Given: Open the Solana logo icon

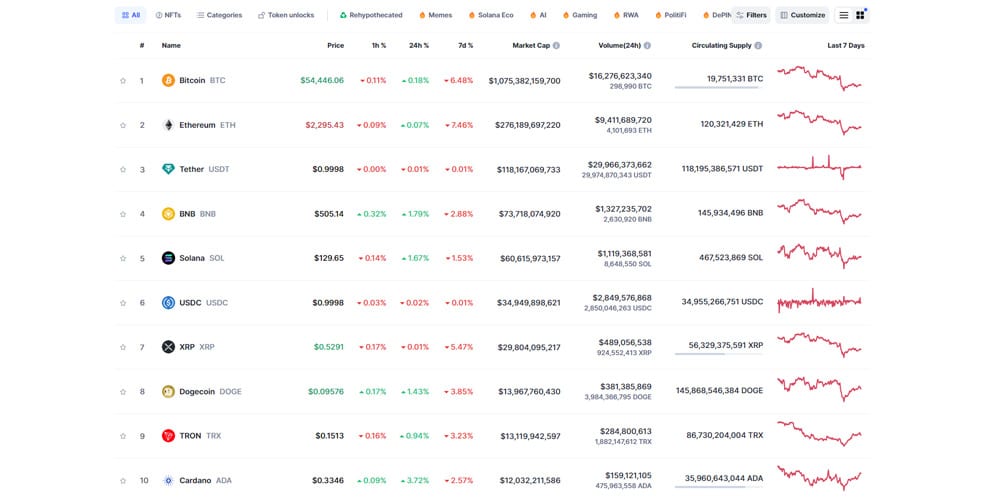Looking at the screenshot, I should pyautogui.click(x=168, y=258).
